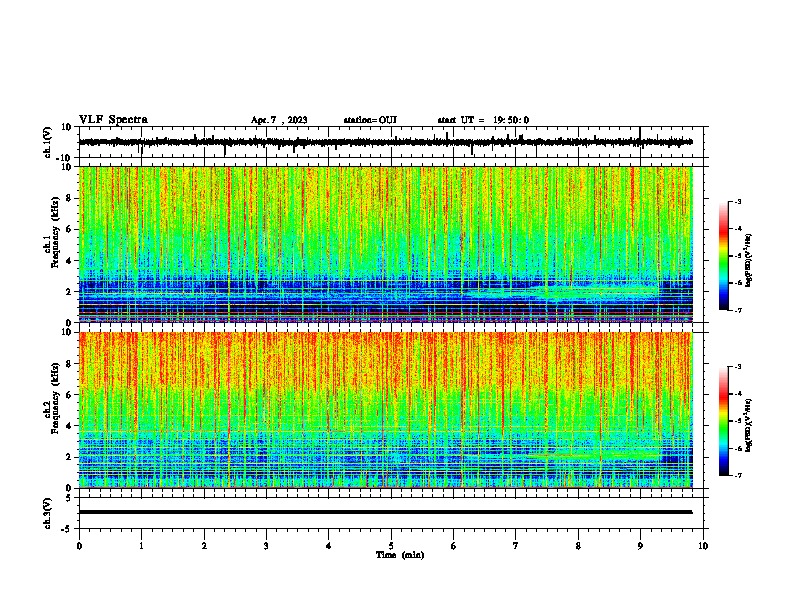Click the 'station=OUI' label
Screen dimensions: 792x612
coord(370,120)
